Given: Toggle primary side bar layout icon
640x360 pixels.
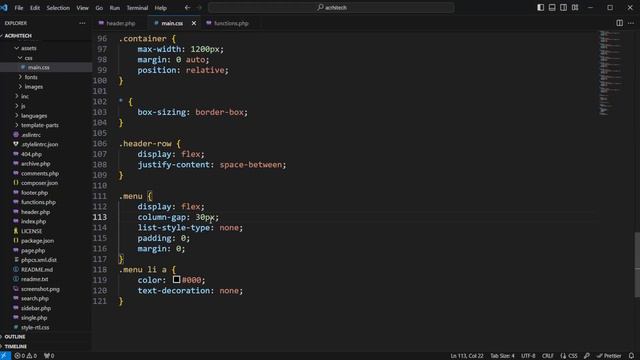Looking at the screenshot, I should 540,7.
